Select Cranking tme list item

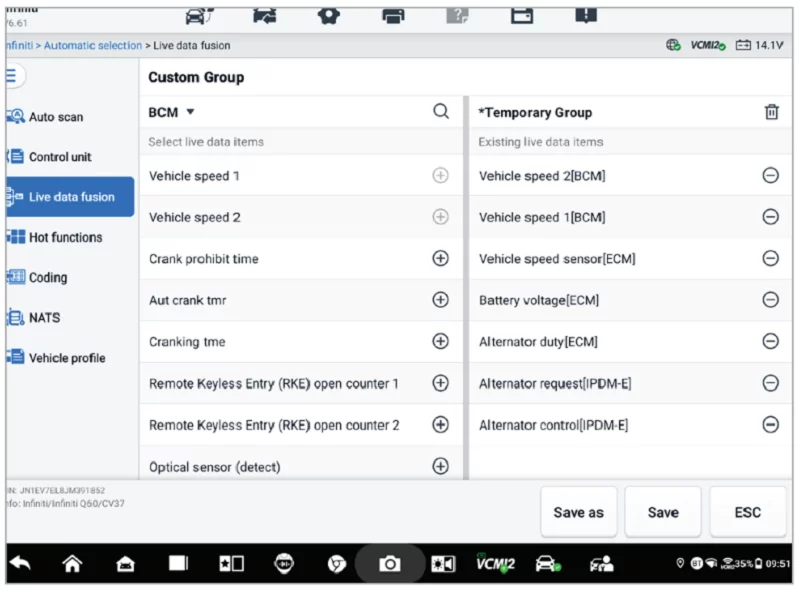coord(187,342)
